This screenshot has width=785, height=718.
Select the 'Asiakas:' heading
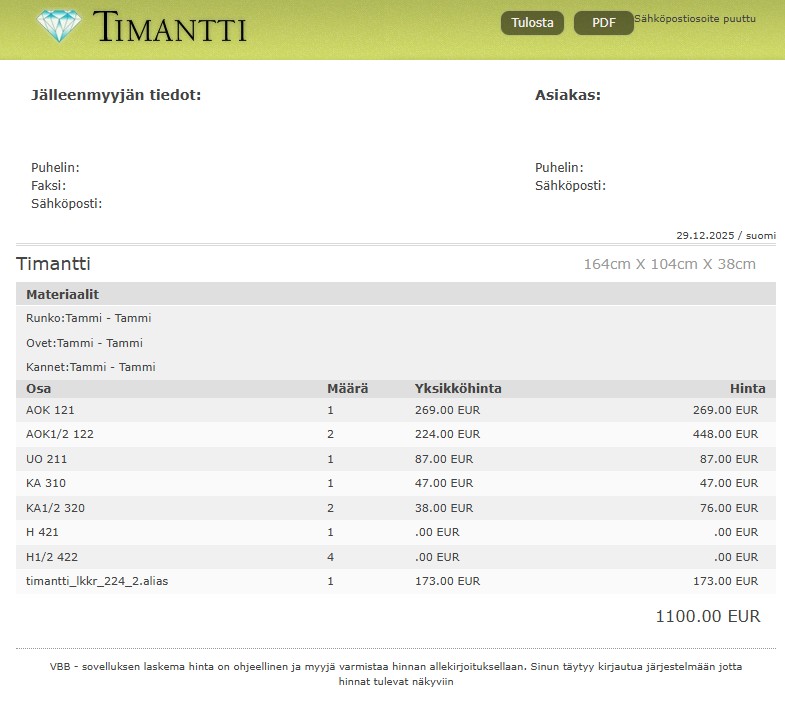[x=567, y=95]
